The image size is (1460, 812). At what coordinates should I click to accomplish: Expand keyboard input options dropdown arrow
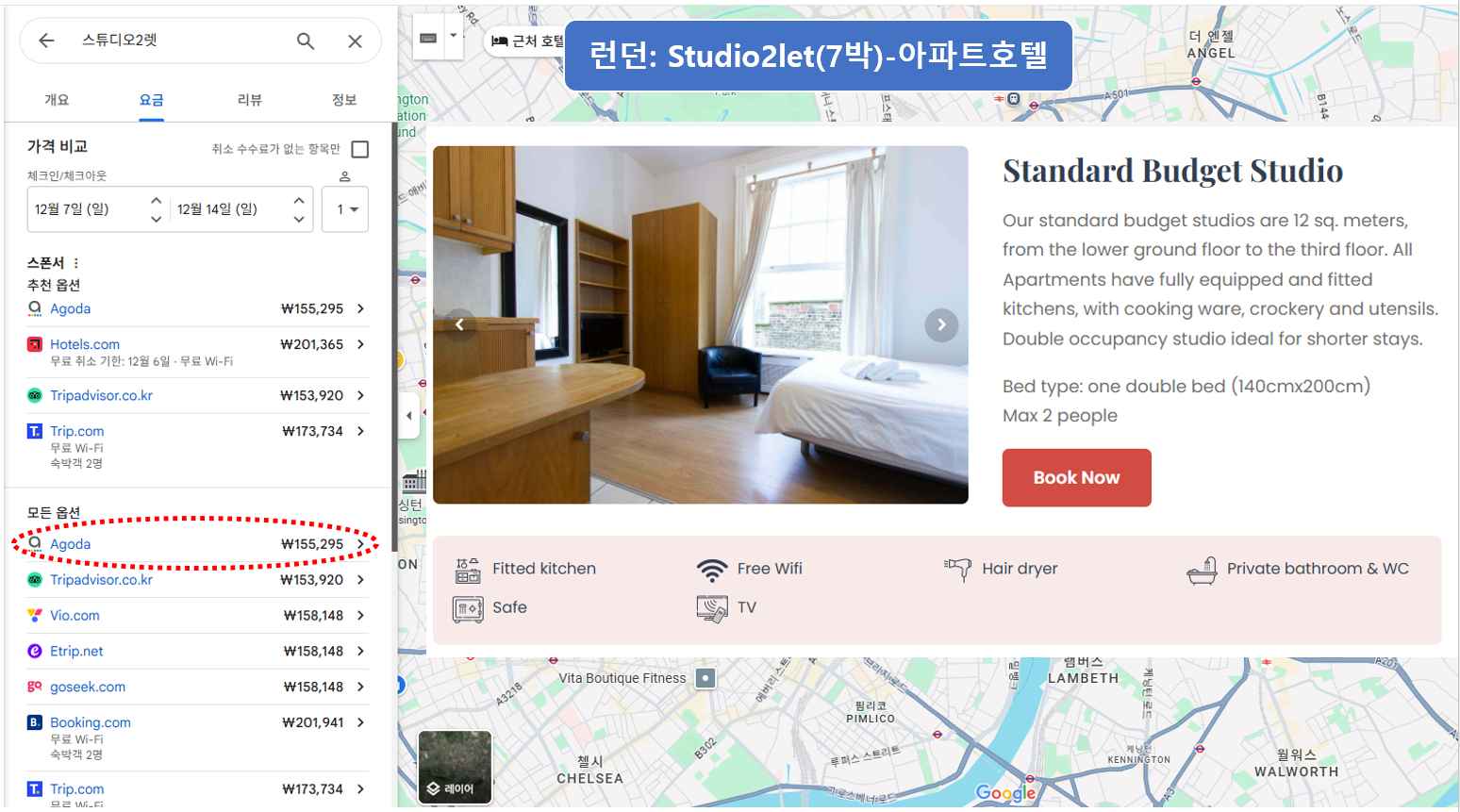[454, 36]
